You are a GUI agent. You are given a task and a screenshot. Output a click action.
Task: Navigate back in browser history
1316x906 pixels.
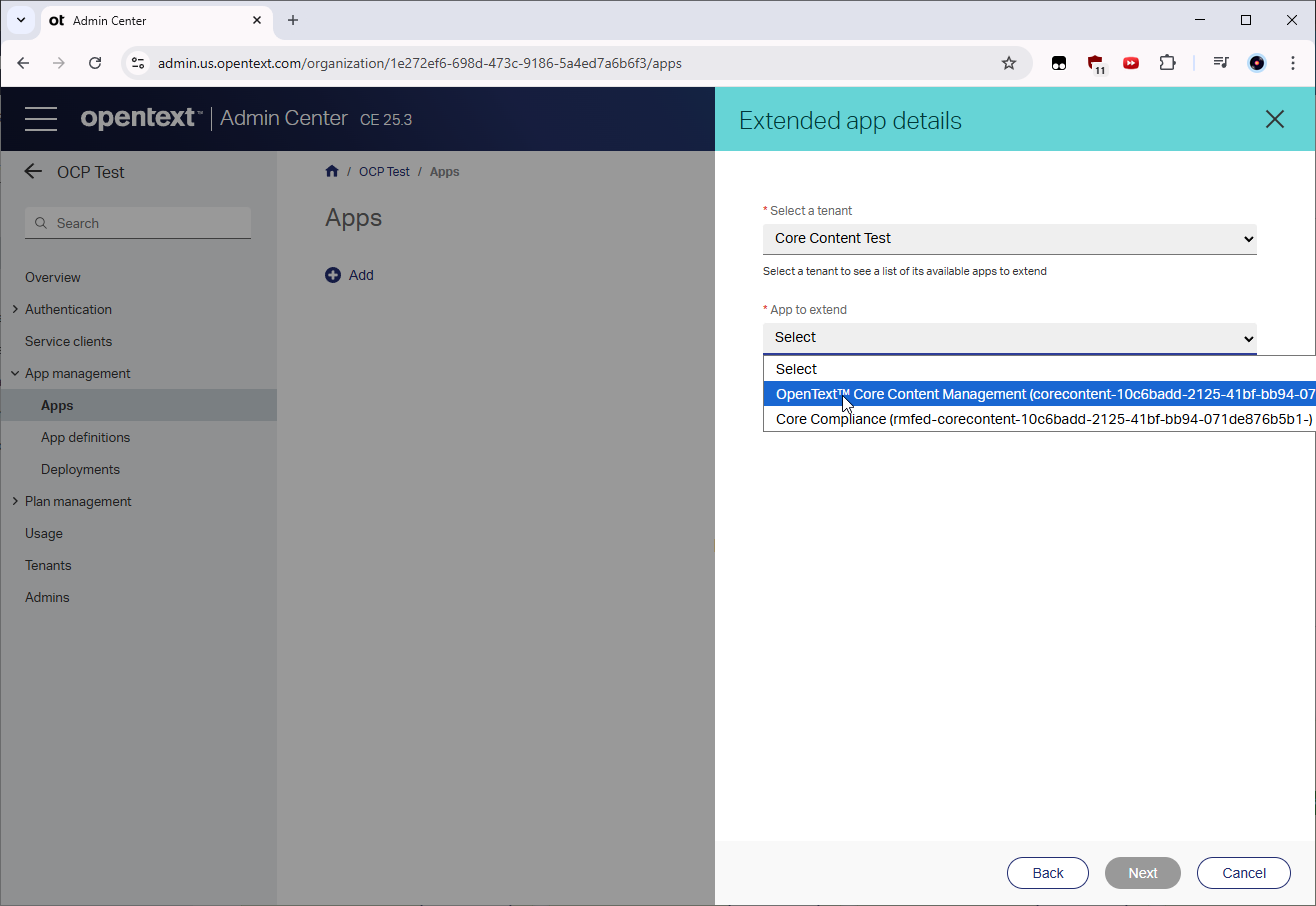[23, 63]
